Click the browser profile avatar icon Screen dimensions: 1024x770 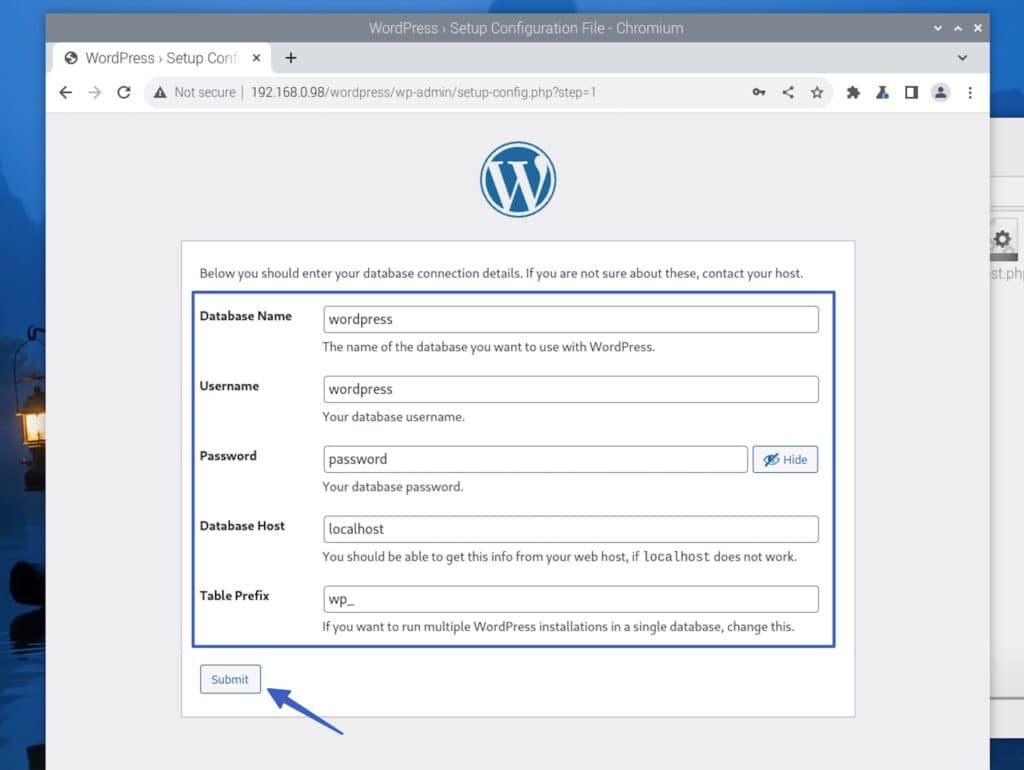tap(940, 92)
